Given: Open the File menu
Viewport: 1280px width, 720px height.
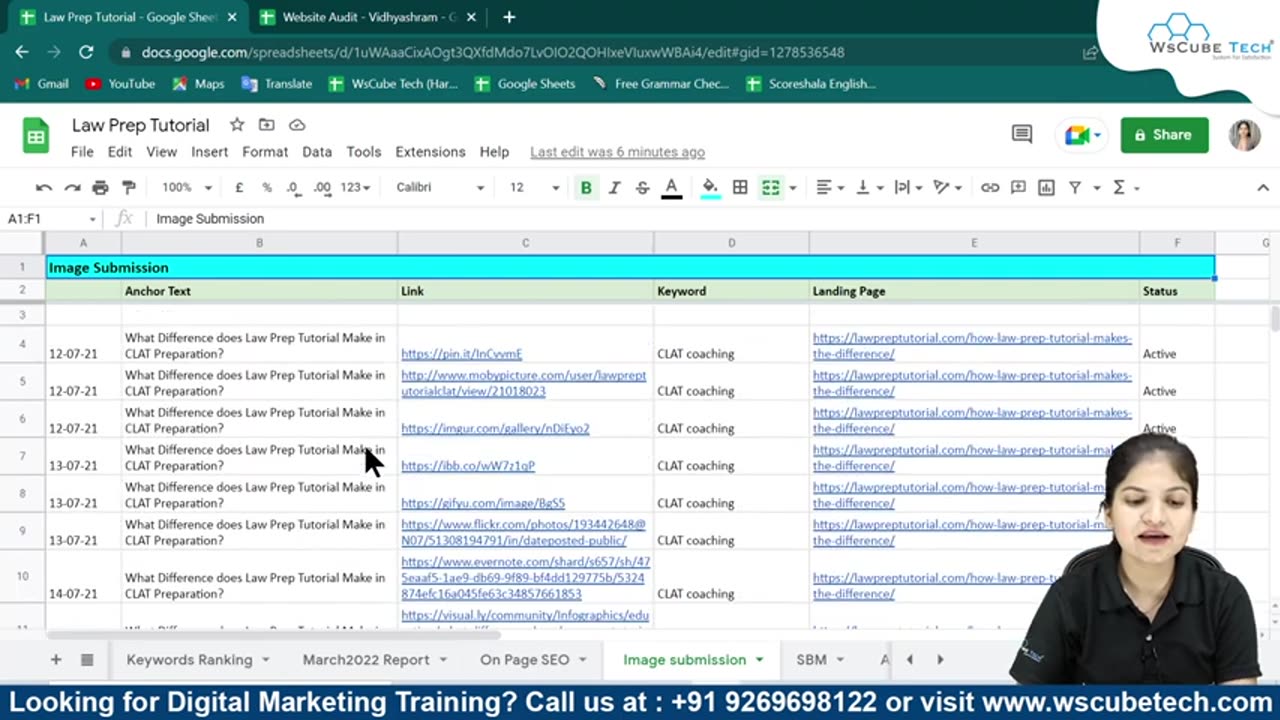Looking at the screenshot, I should click(x=82, y=152).
